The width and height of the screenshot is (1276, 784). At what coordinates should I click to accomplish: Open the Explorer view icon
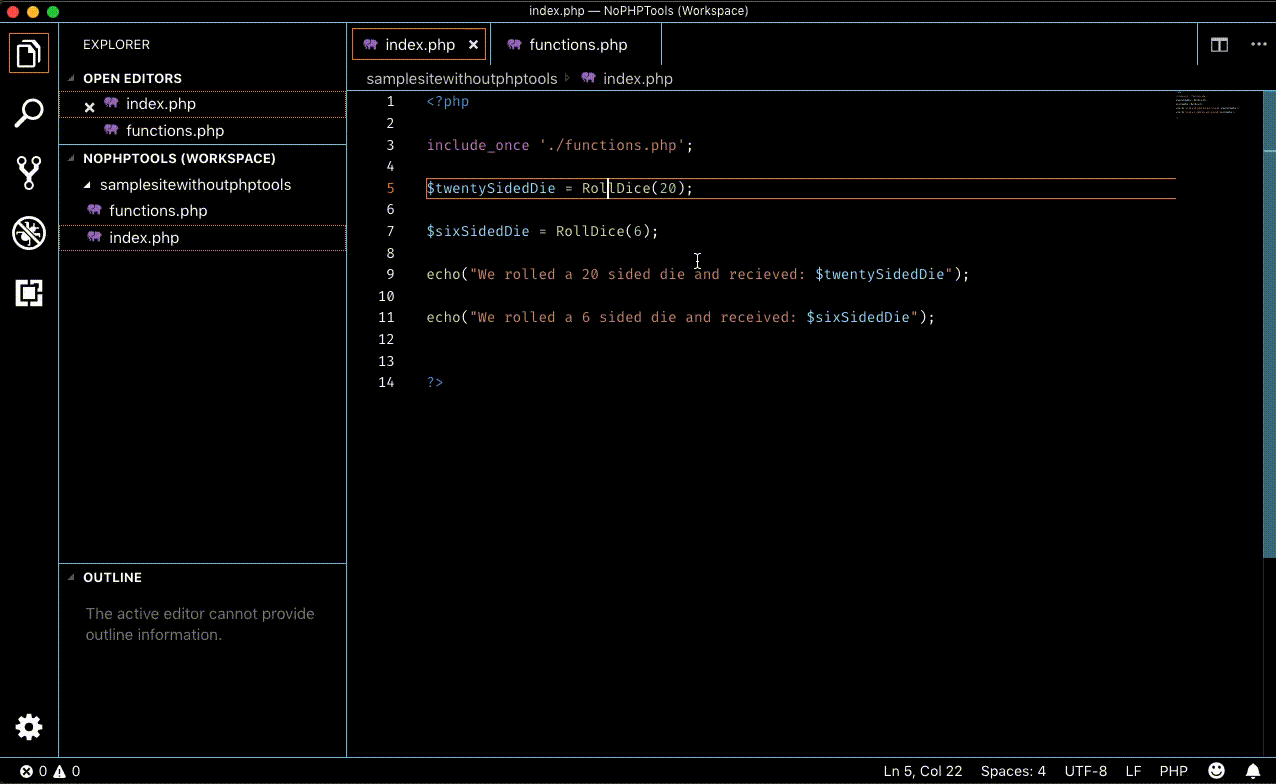click(x=29, y=53)
